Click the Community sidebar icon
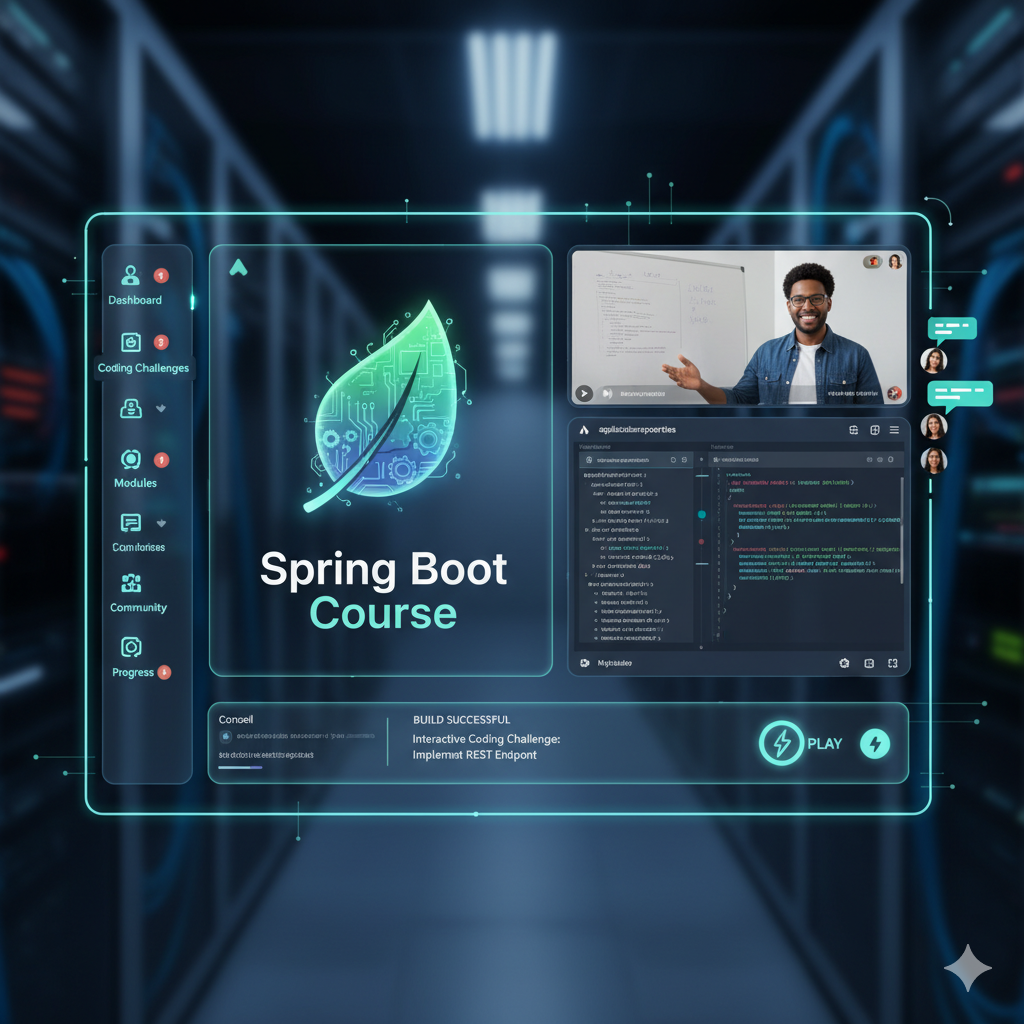 131,584
